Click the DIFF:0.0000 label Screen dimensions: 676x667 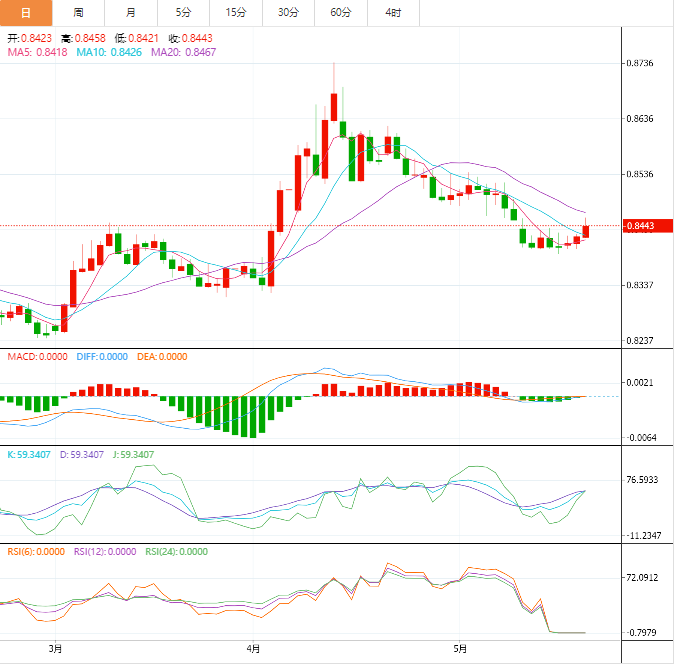pos(102,357)
